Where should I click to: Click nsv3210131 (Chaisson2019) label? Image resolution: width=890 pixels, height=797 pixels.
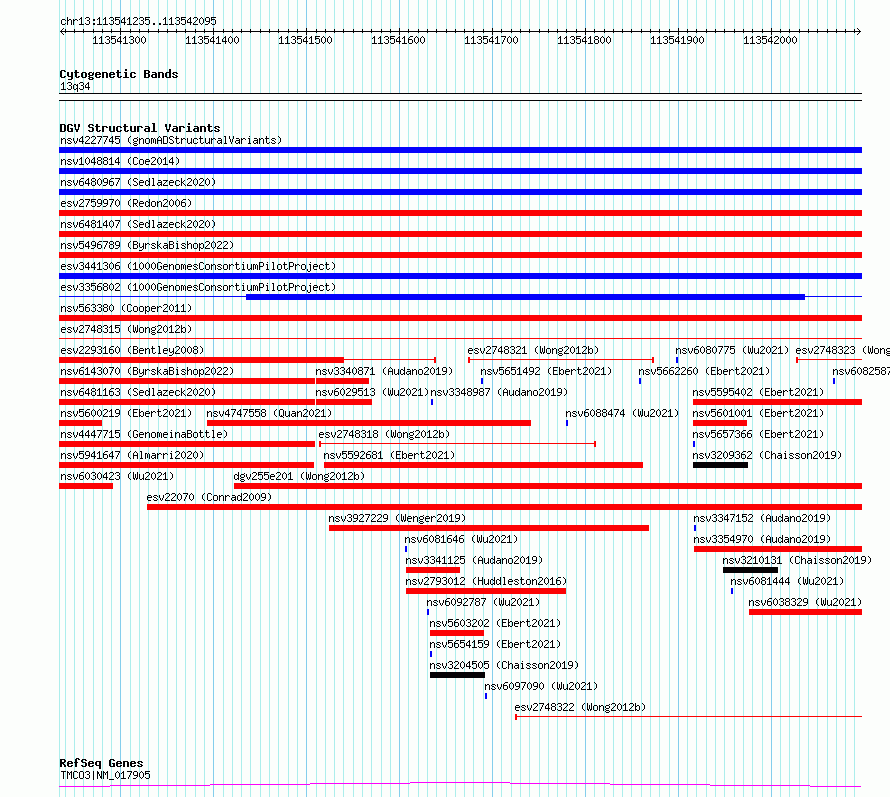click(797, 560)
